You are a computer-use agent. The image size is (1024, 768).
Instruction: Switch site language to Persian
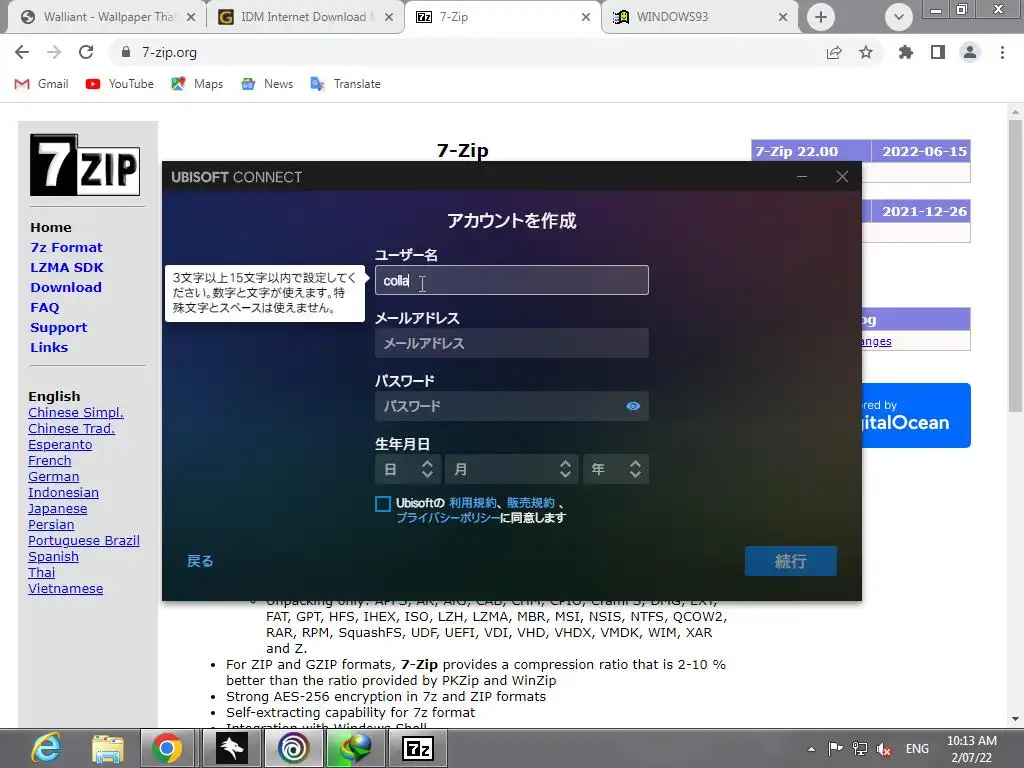point(51,525)
